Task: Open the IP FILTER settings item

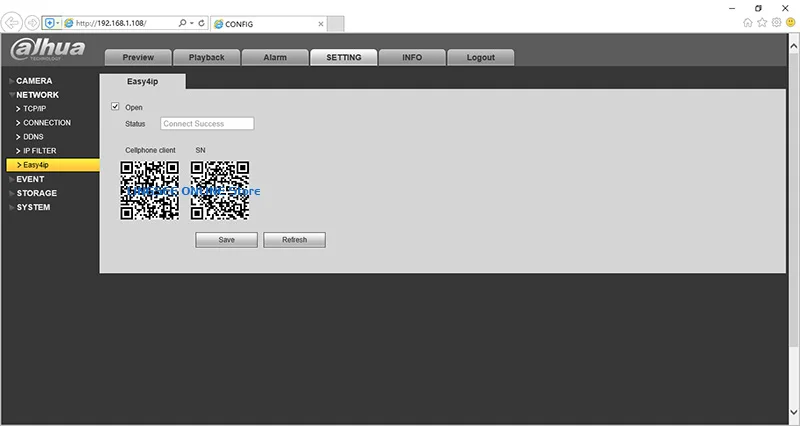Action: tap(39, 151)
